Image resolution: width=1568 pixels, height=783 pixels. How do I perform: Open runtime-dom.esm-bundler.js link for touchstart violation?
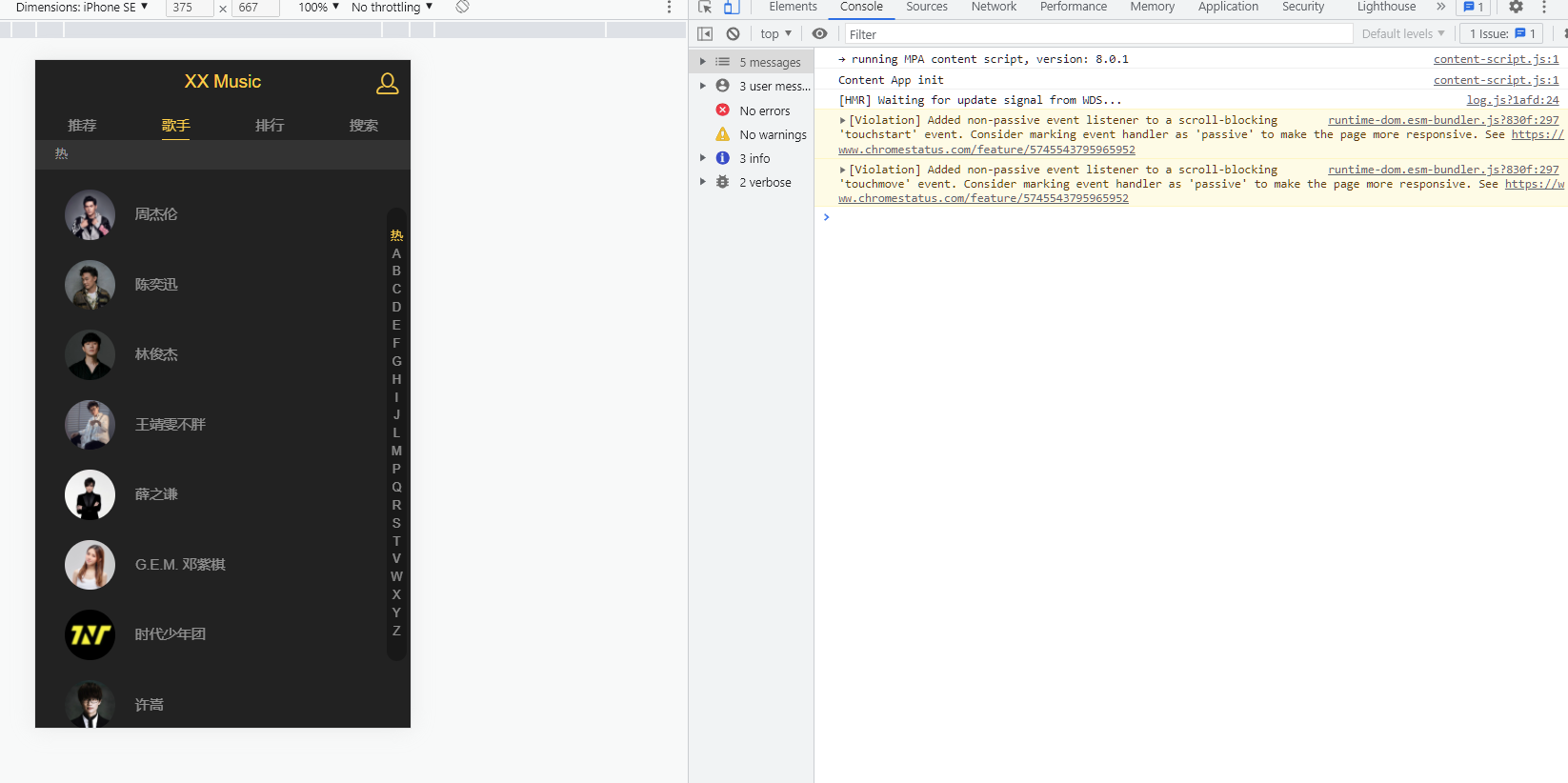[1443, 120]
